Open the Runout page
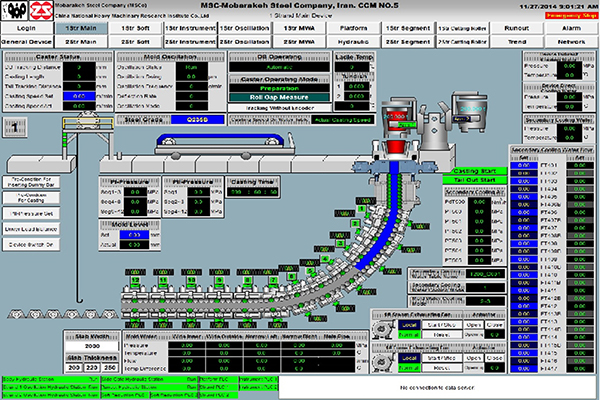The height and width of the screenshot is (400, 600). (x=517, y=28)
